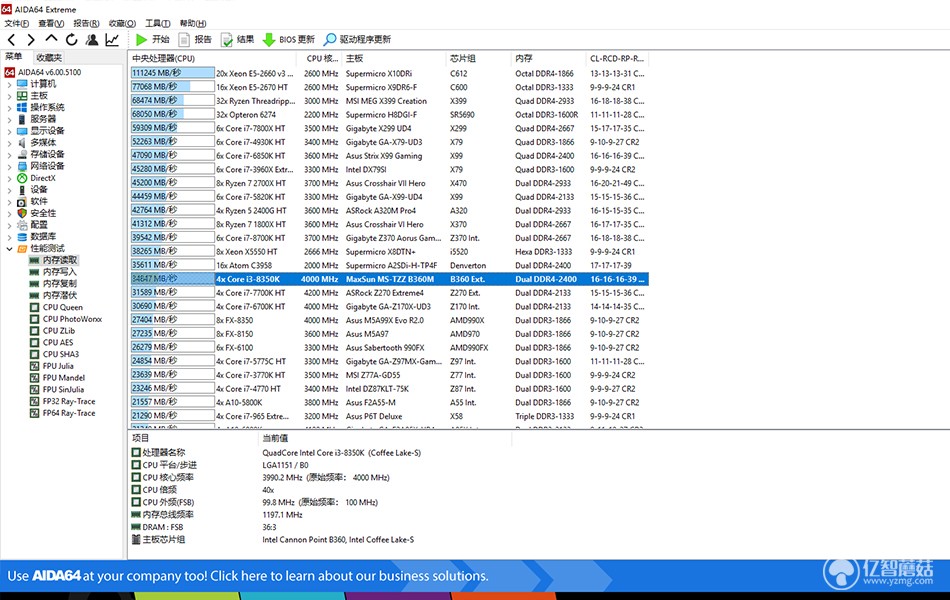Select the 安全性 shield icon

point(22,213)
